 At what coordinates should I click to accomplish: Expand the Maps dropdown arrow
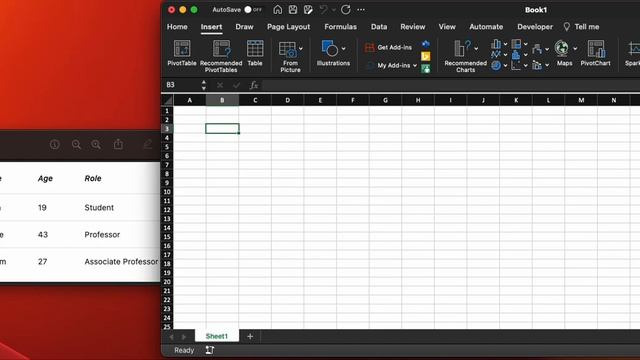tap(575, 49)
